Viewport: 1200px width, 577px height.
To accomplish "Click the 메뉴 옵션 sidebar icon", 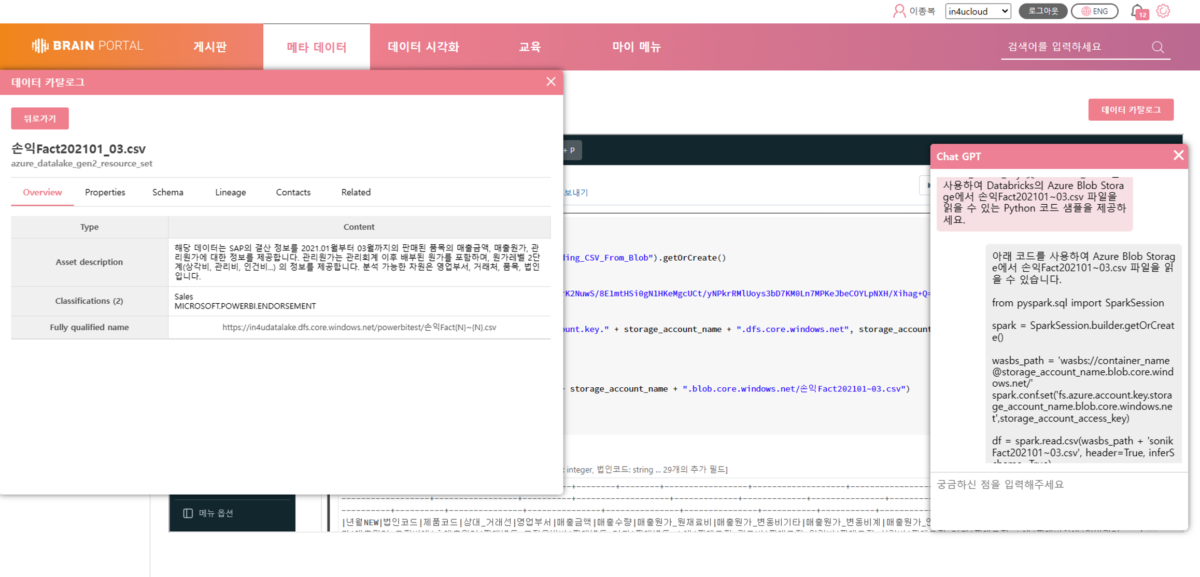I will 188,513.
